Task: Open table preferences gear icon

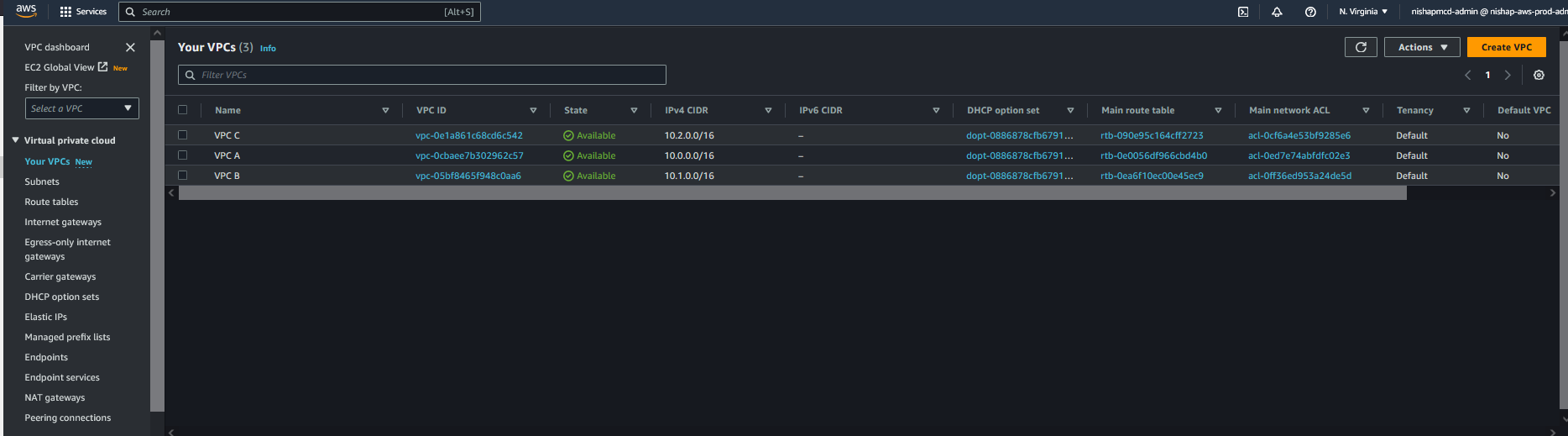Action: coord(1539,75)
